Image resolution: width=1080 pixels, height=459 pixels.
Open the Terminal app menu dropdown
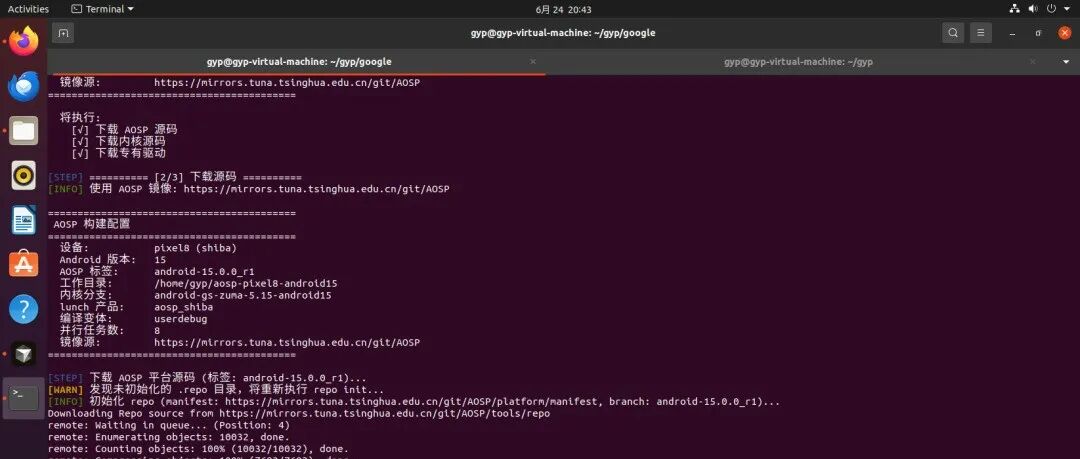103,9
